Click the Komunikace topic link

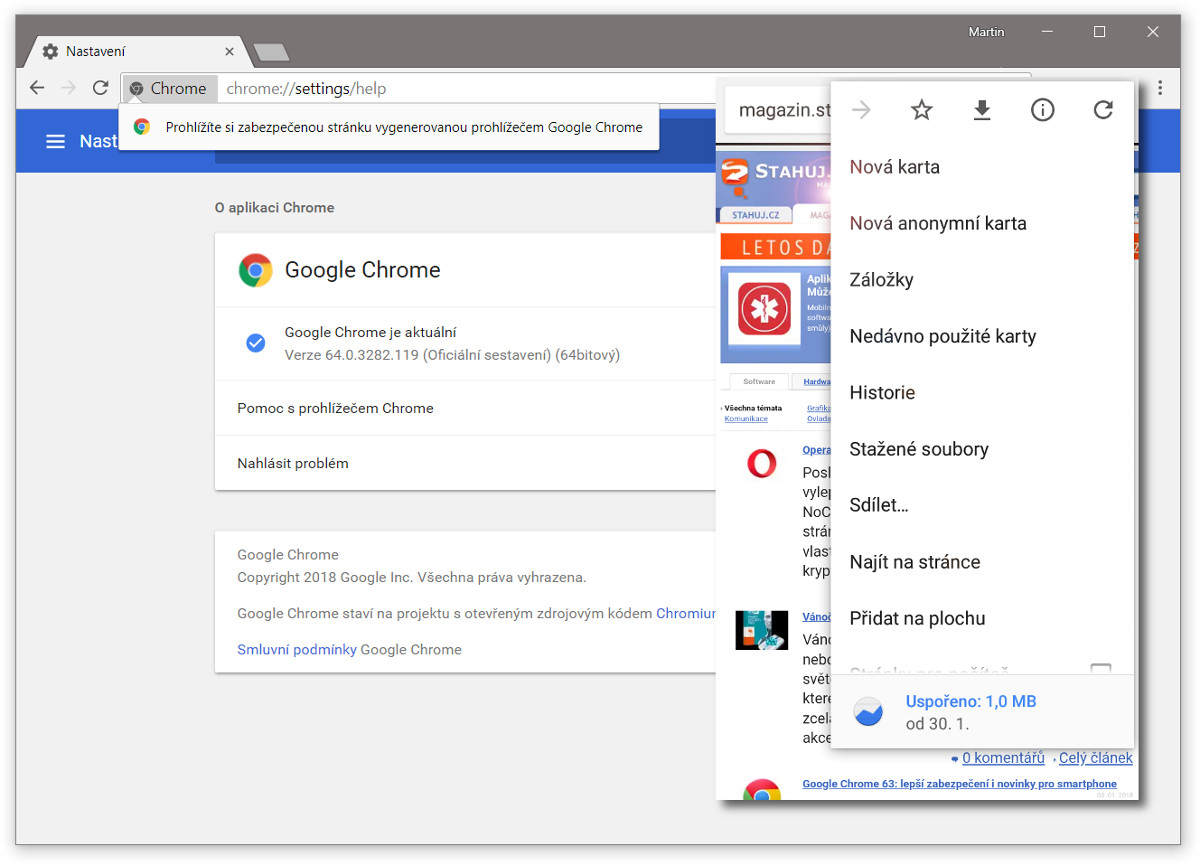coord(746,418)
